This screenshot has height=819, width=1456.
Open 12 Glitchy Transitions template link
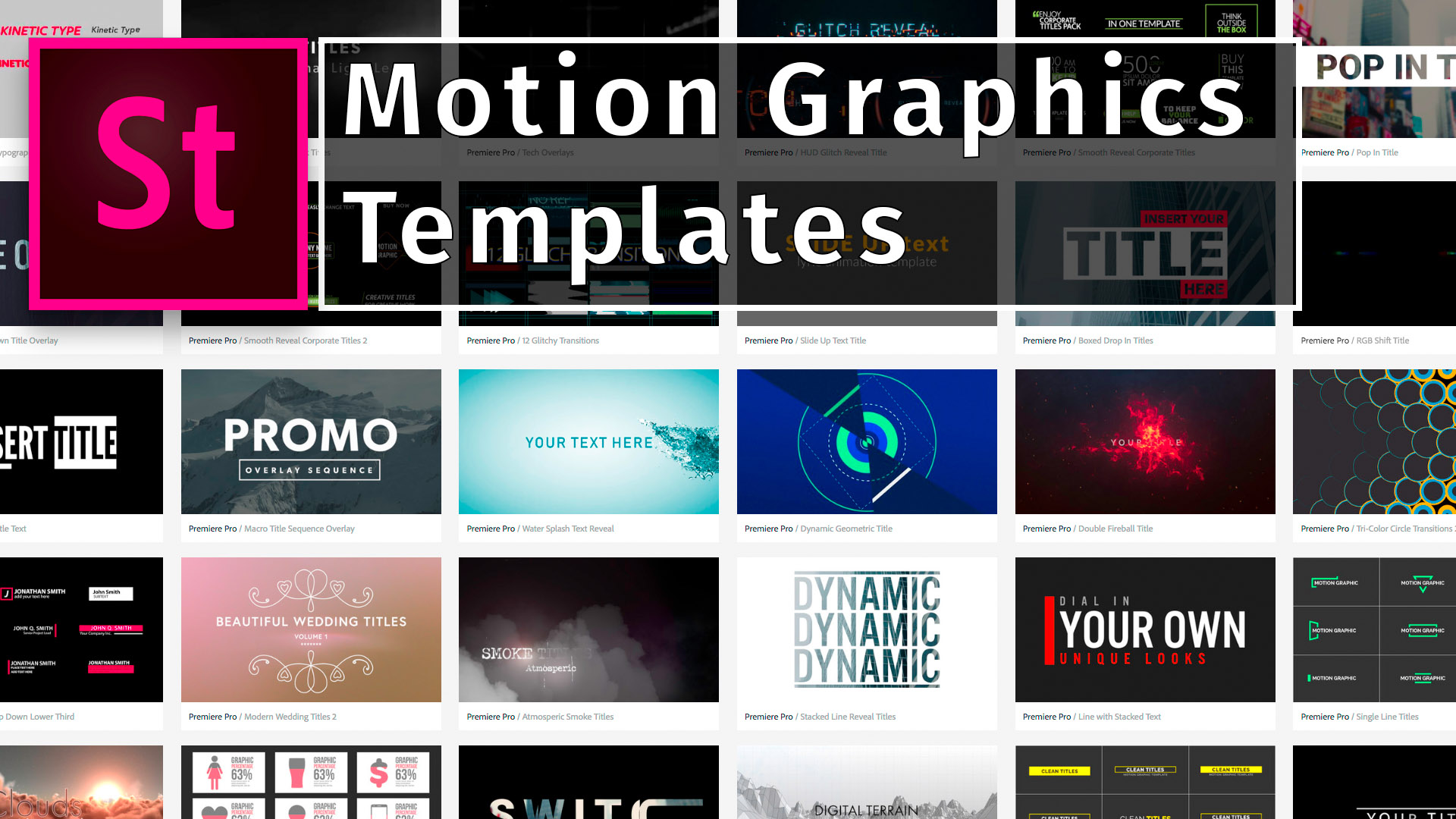[560, 340]
